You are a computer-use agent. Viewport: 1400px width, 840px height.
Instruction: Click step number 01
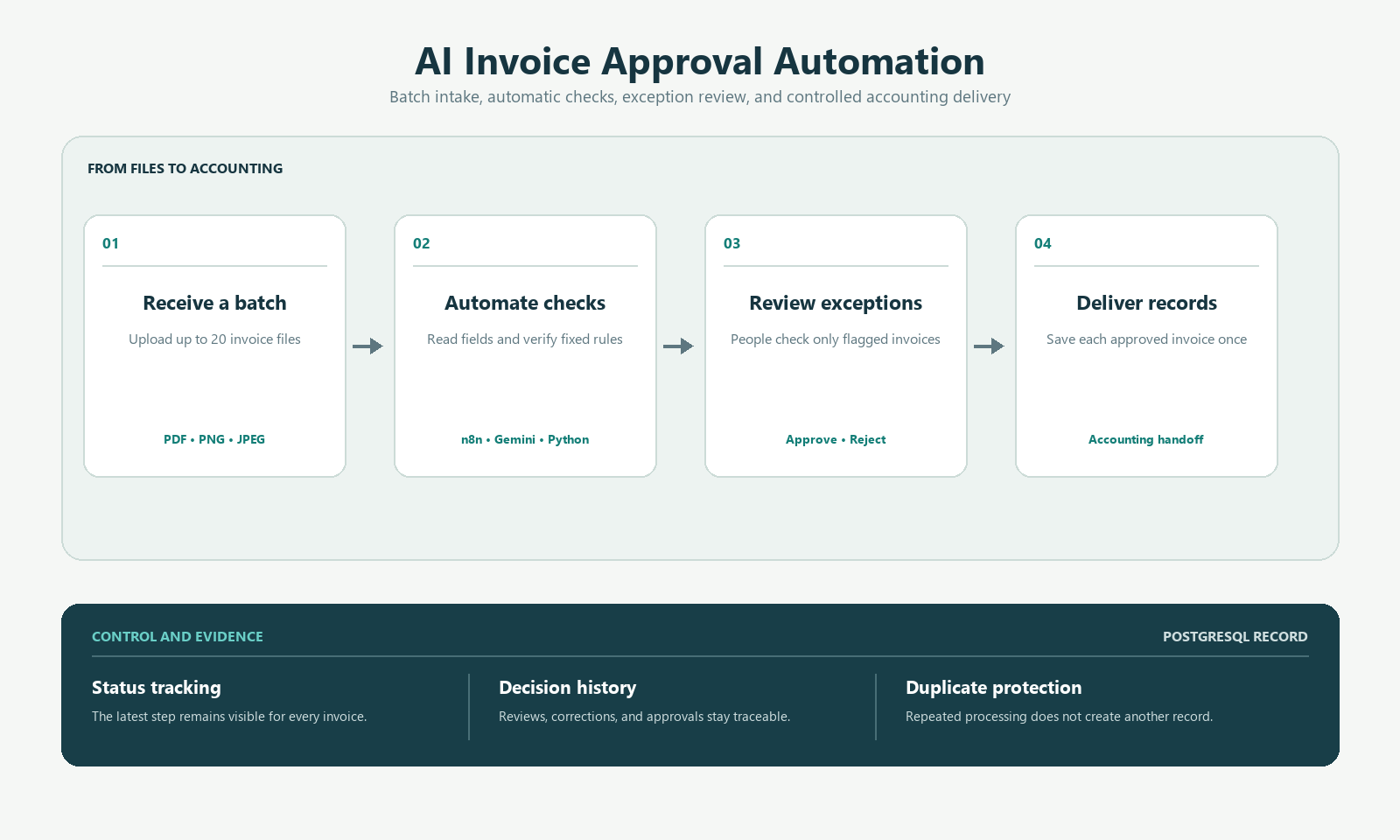click(110, 243)
